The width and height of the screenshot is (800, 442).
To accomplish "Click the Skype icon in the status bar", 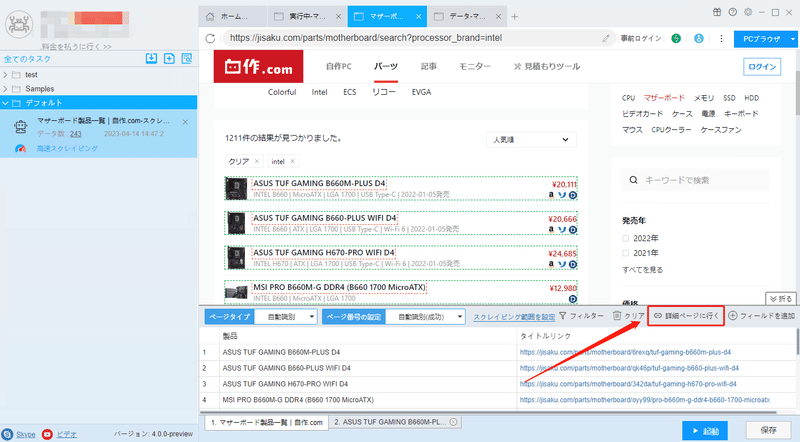I will click(7, 434).
